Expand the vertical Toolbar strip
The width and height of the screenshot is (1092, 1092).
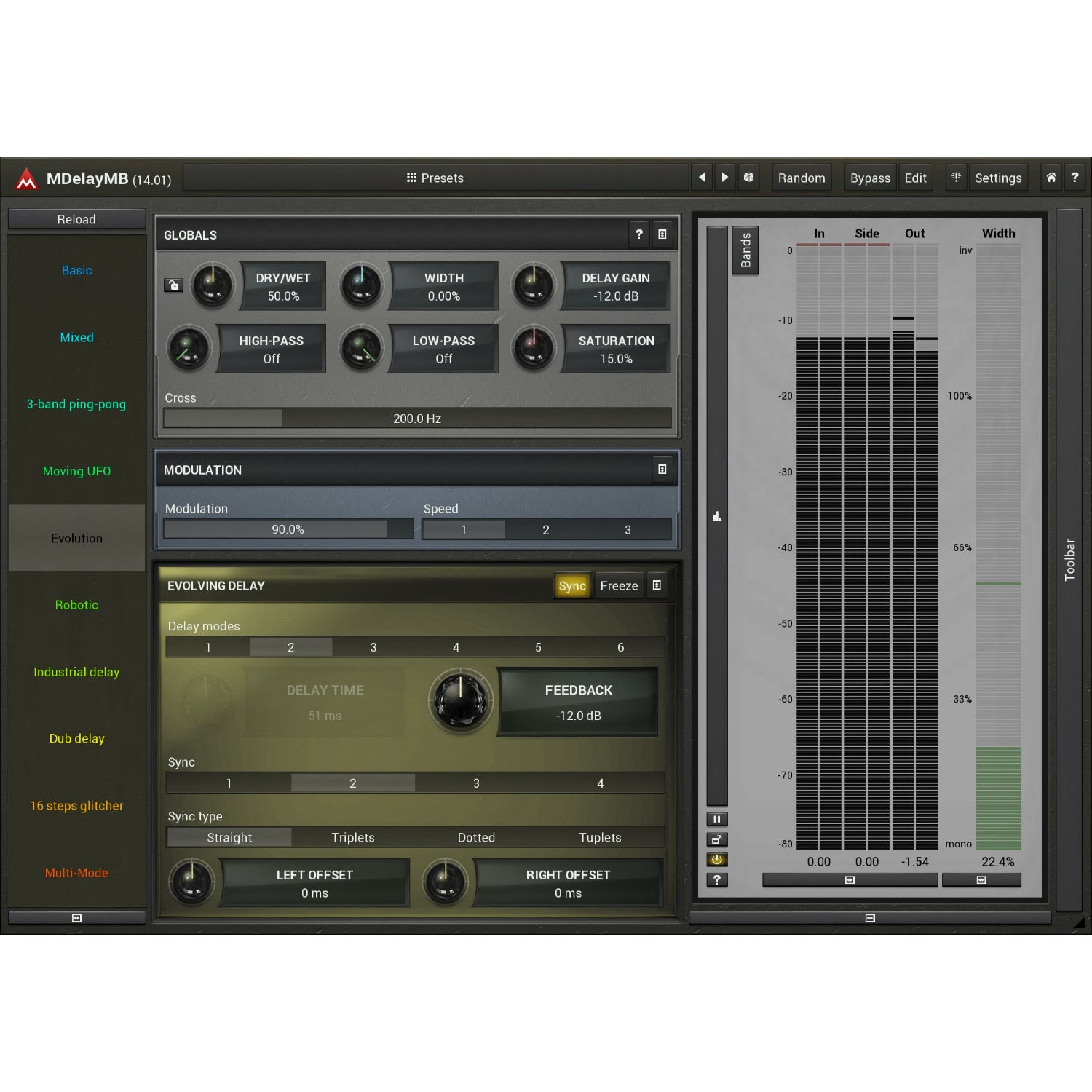1069,559
